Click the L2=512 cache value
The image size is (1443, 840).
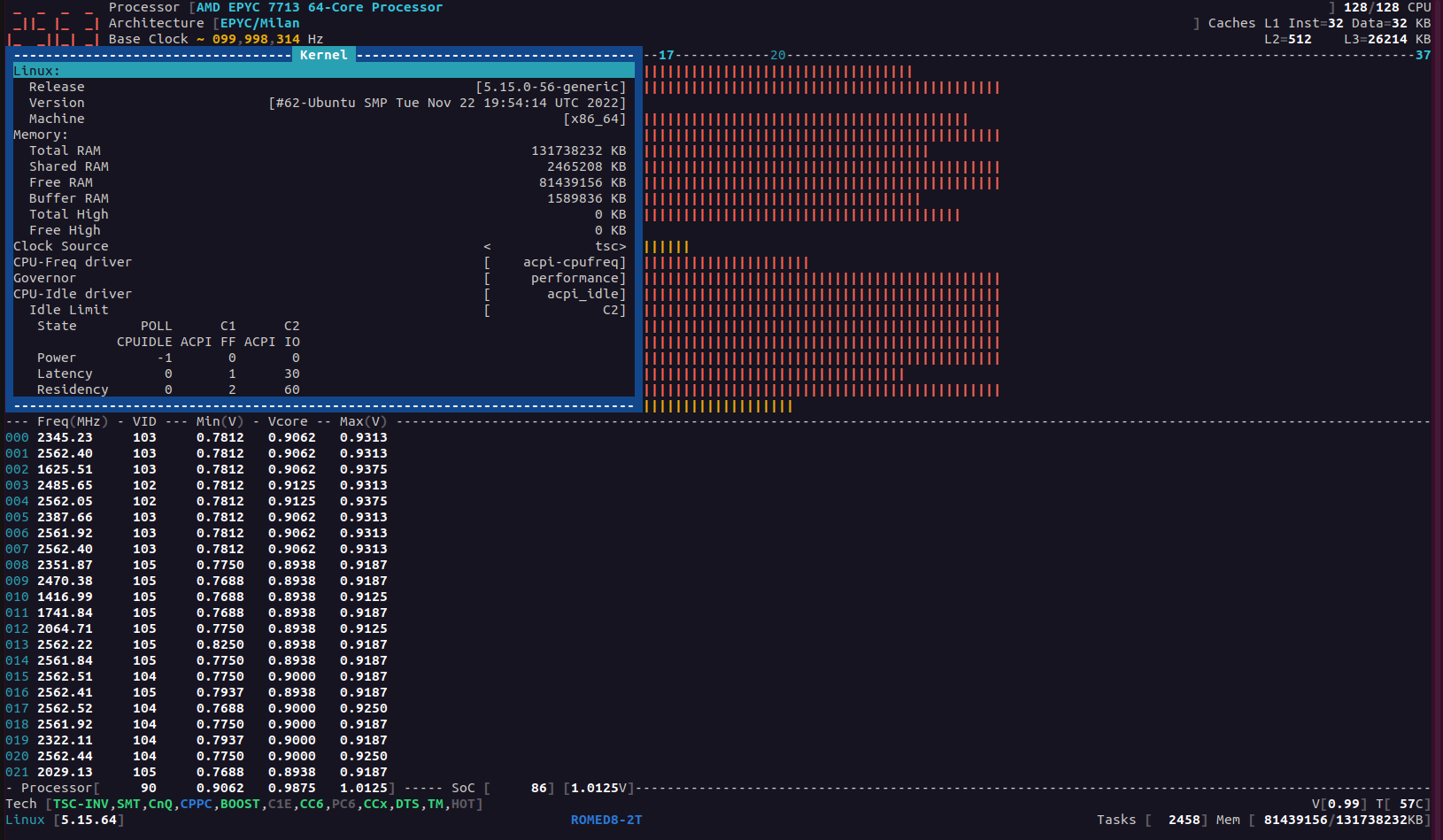click(x=1288, y=39)
